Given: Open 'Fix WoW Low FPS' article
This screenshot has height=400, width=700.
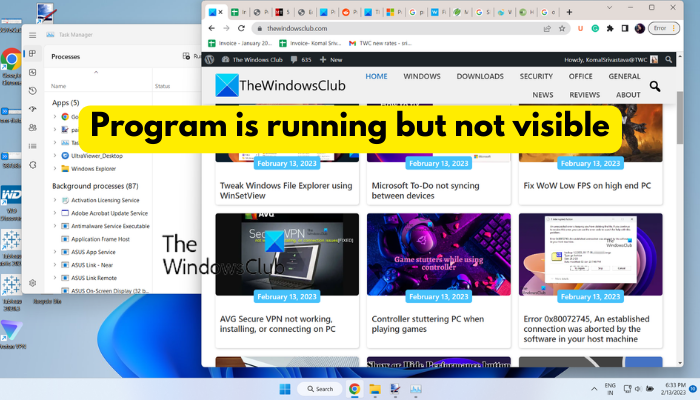Looking at the screenshot, I should coord(587,186).
